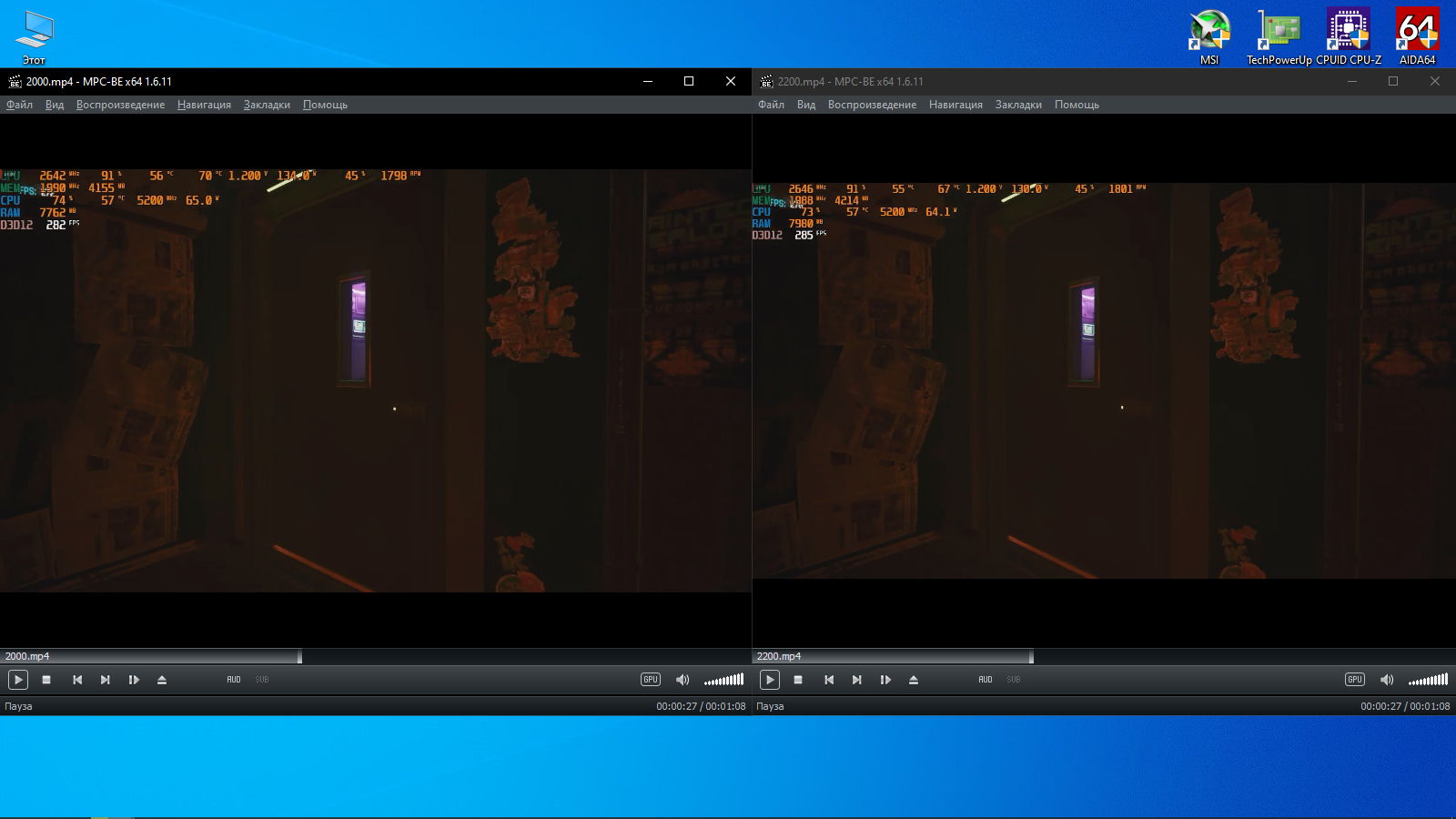Adjust the volume slider in 2000.mp4 player
Screen dimensions: 1456x819
[723, 680]
